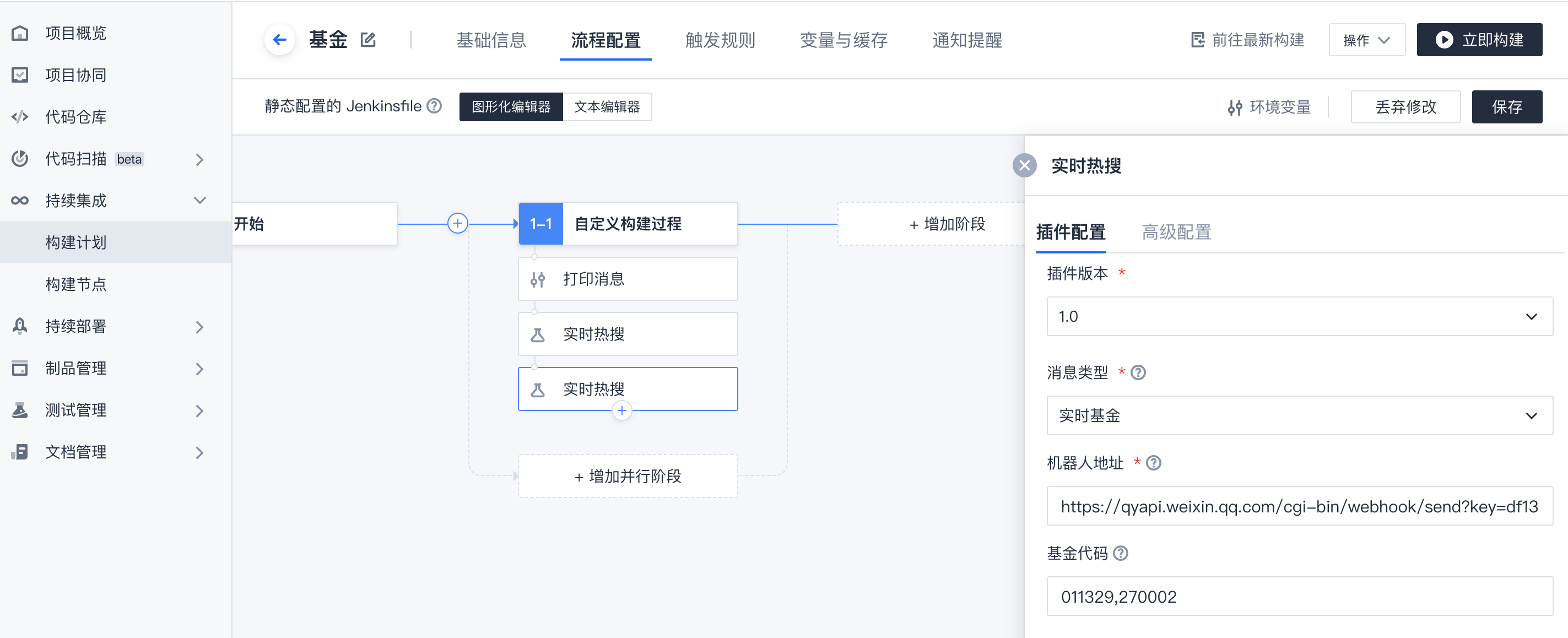Screen dimensions: 1568x638
Task: Click the 立即构建 button
Action: point(1479,40)
